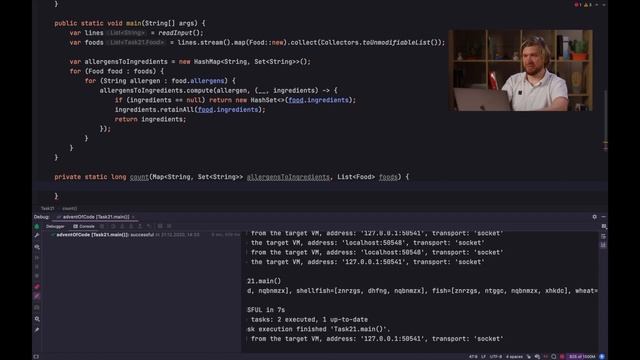Viewport: 640px width, 360px height.
Task: Click LF line separator in status bar
Action: coord(483,357)
